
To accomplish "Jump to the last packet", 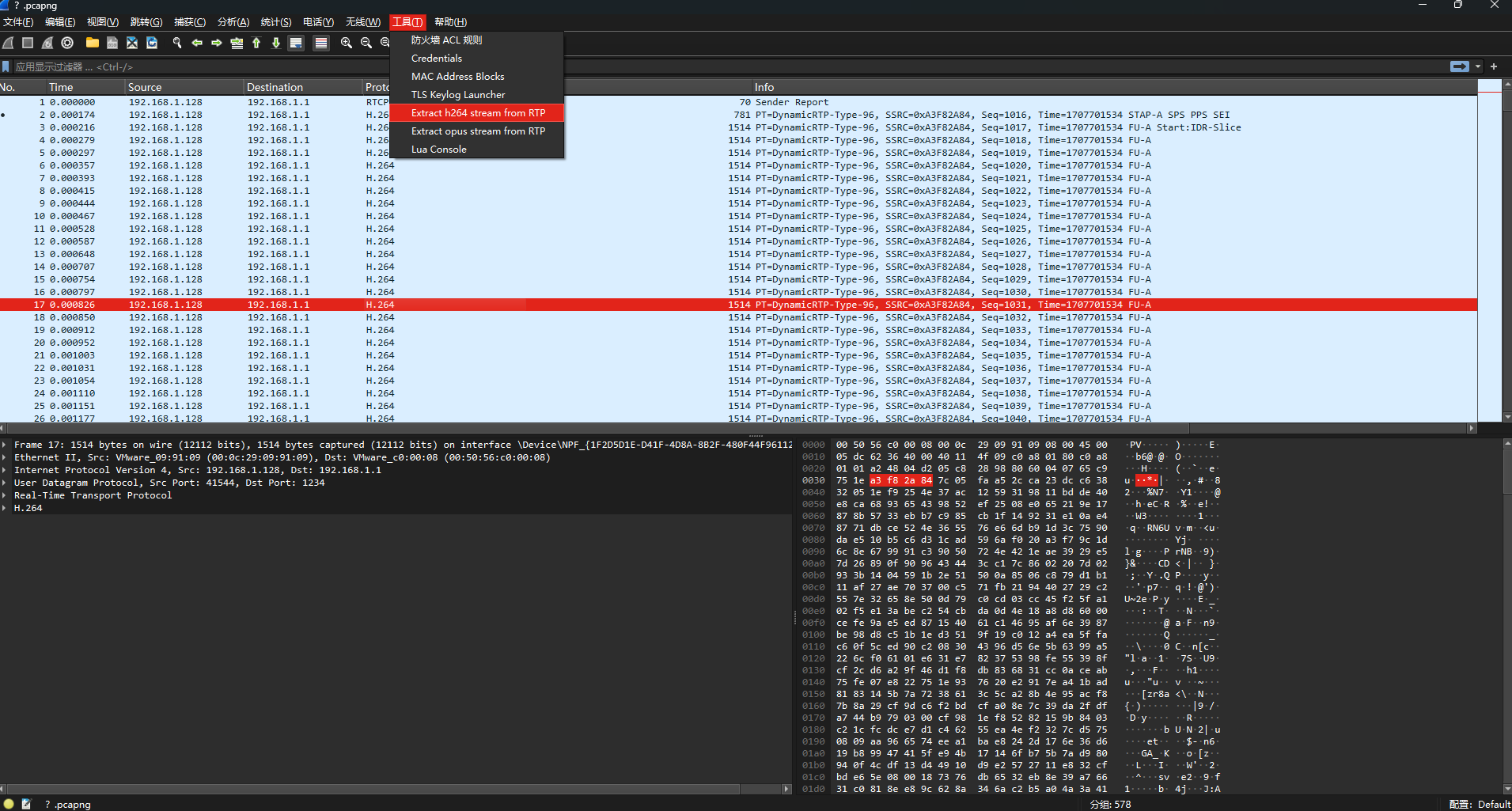I will [276, 43].
